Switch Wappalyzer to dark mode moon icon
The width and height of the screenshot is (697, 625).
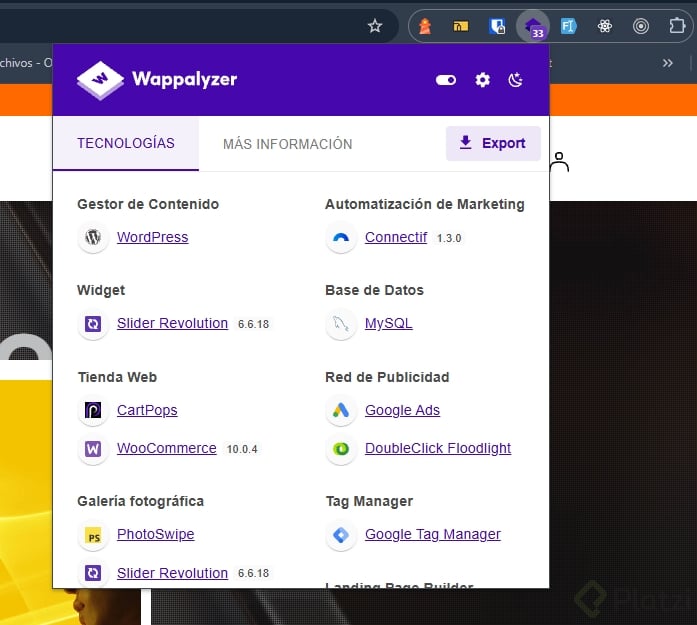pos(515,80)
